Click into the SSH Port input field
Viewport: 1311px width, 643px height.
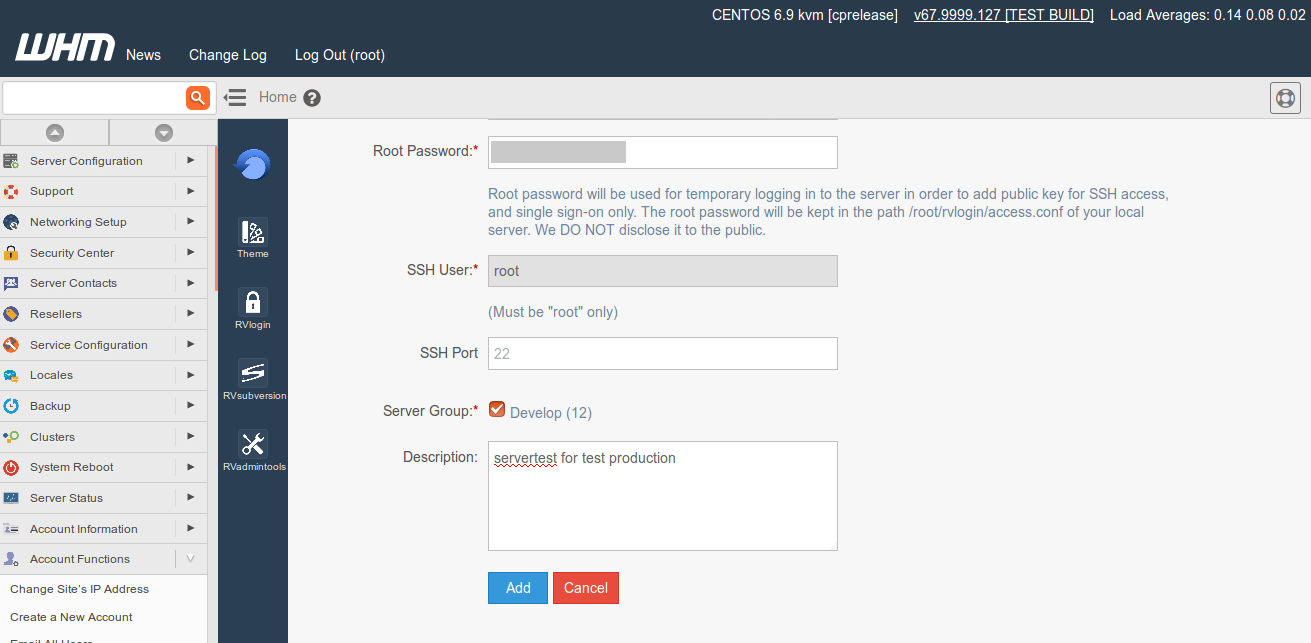(662, 353)
